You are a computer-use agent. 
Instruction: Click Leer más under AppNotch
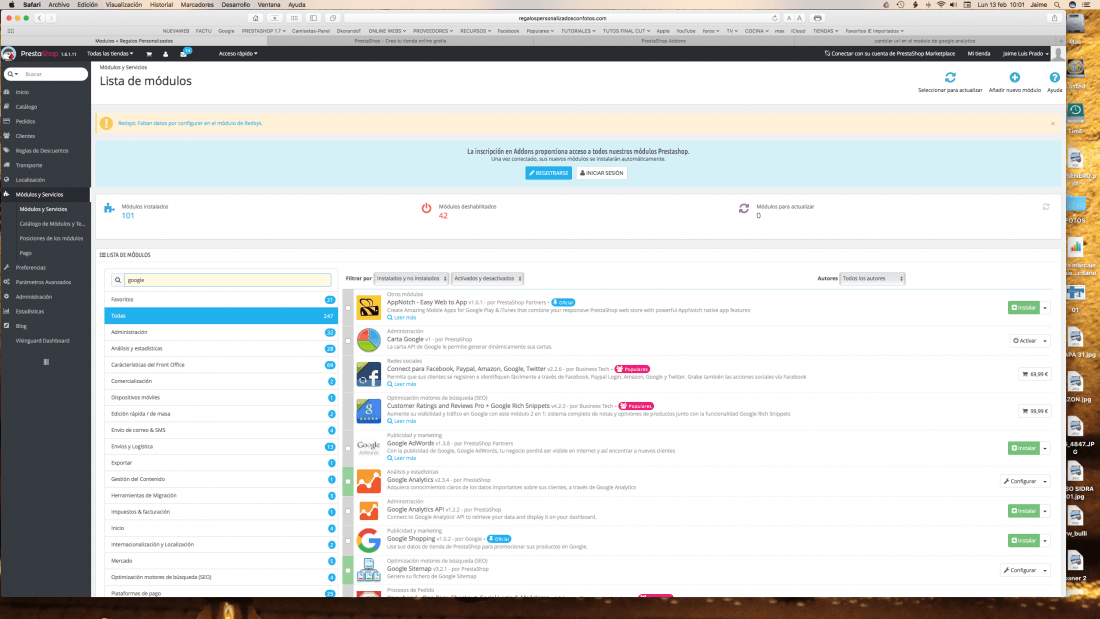pyautogui.click(x=401, y=317)
